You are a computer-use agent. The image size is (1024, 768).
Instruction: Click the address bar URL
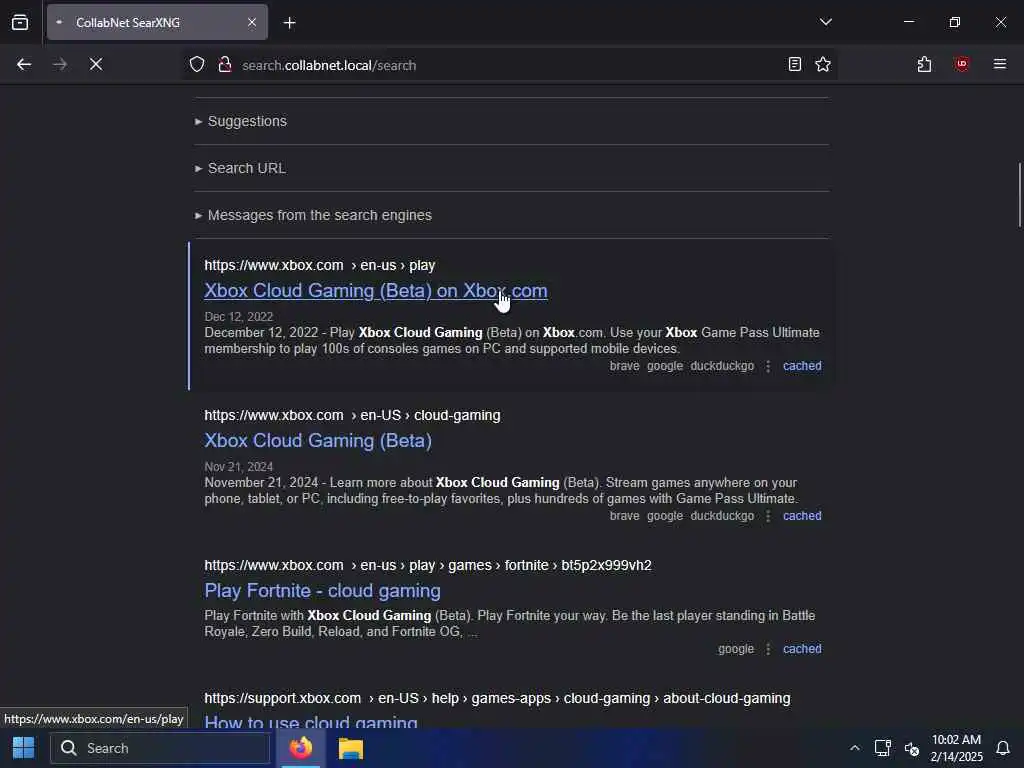coord(328,65)
